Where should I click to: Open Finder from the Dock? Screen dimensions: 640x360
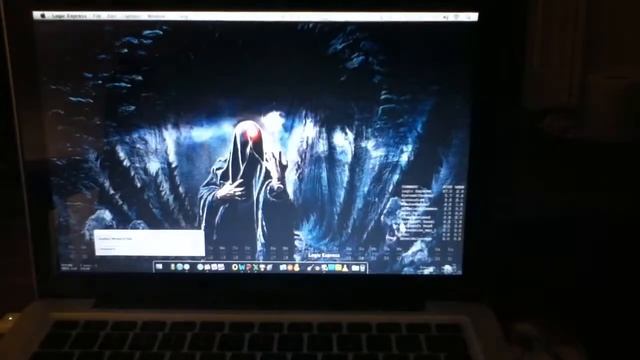(159, 267)
